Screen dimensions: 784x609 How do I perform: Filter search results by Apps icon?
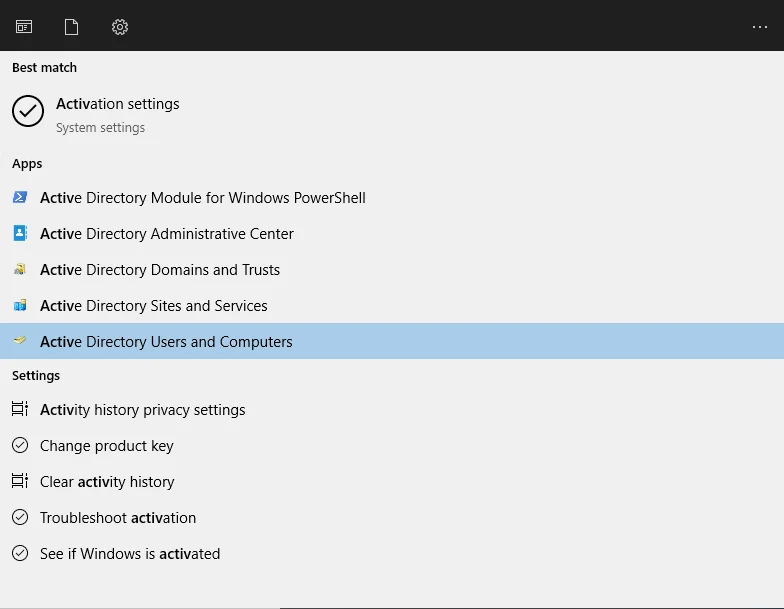[24, 26]
